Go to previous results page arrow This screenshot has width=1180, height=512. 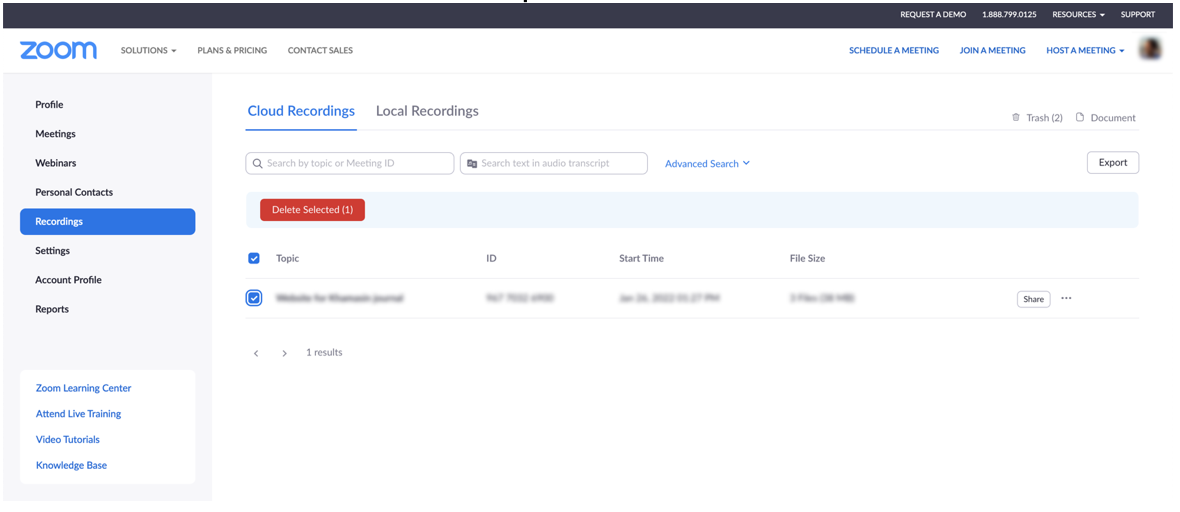tap(256, 353)
